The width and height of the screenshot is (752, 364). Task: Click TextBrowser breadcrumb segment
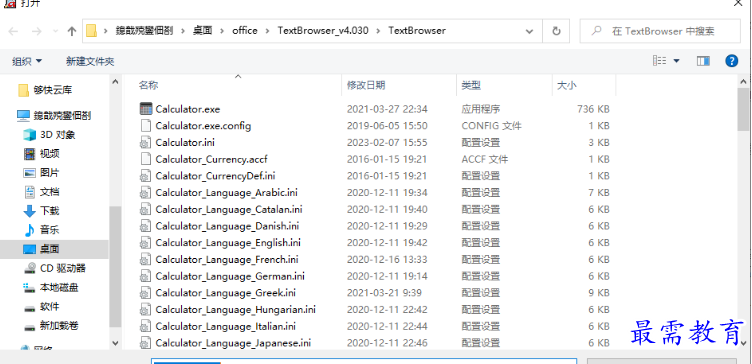click(x=417, y=31)
